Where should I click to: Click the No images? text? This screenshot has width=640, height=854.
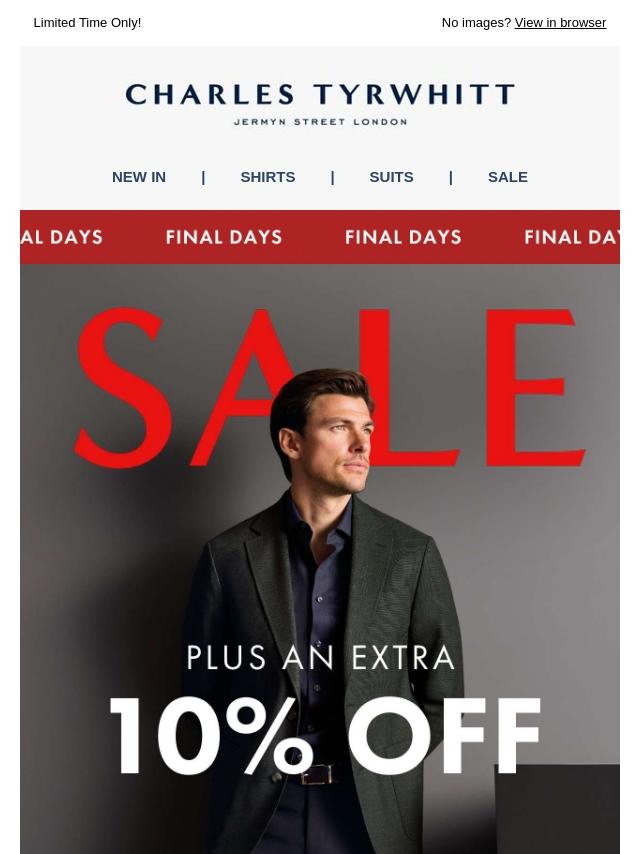[476, 23]
